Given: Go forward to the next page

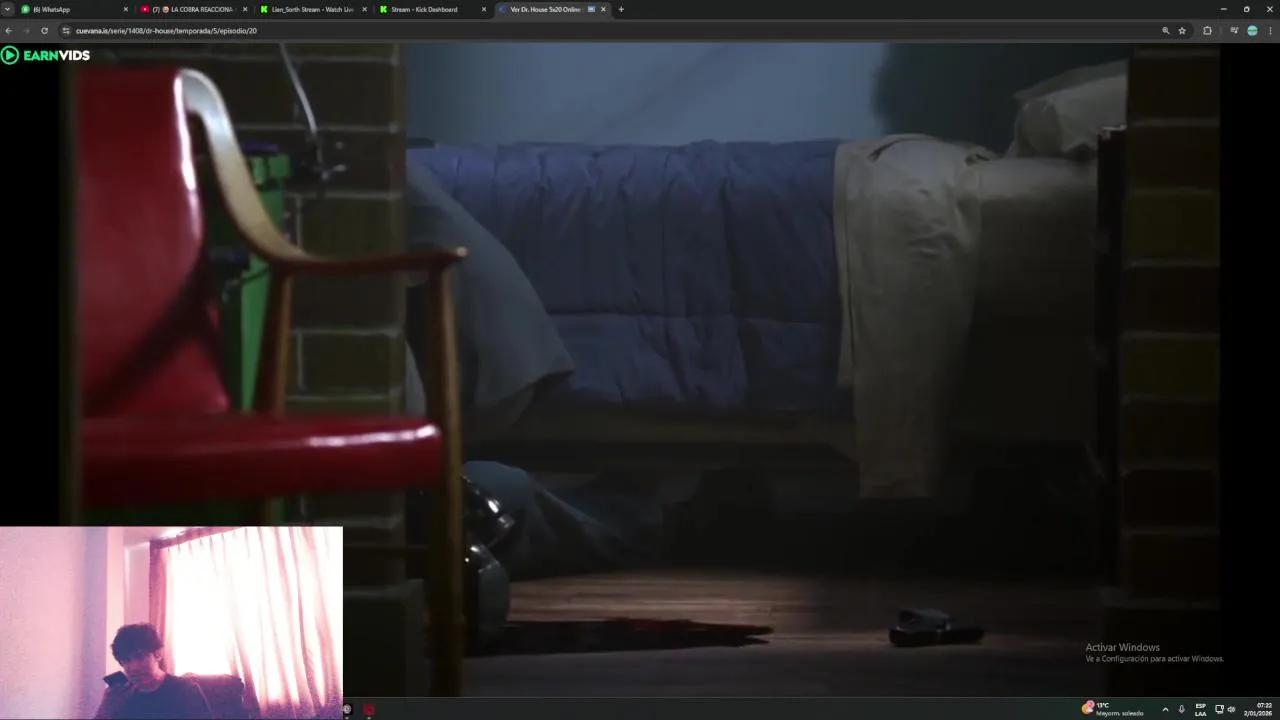Looking at the screenshot, I should [26, 31].
